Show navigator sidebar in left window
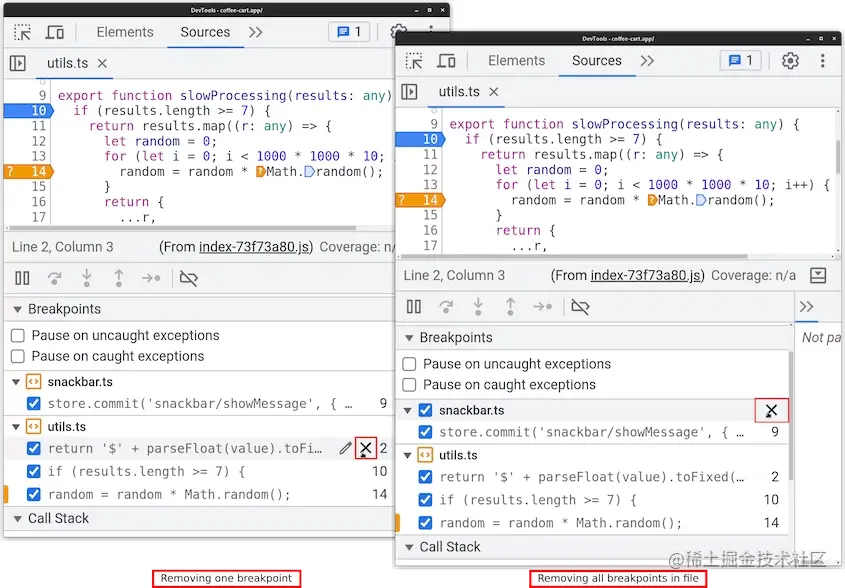This screenshot has width=845, height=588. point(18,64)
